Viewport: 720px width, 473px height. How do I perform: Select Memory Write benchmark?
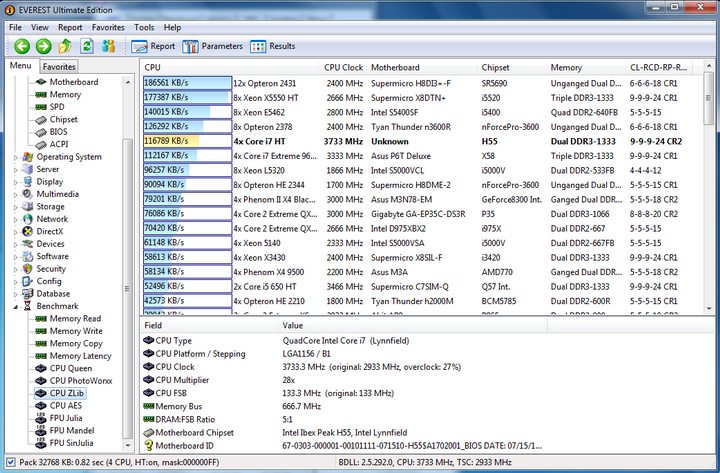(76, 331)
